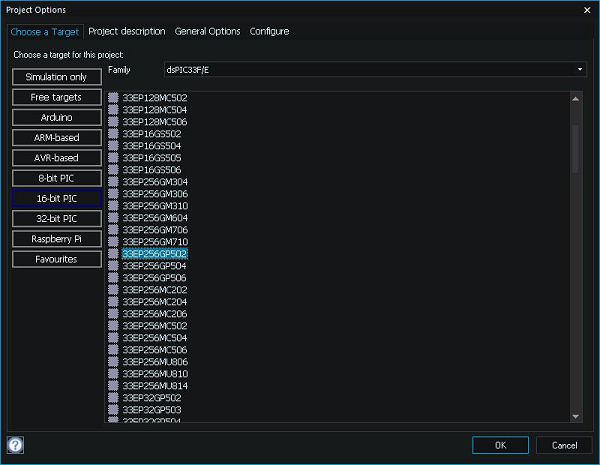Open the Project description tab
600x465 pixels.
click(127, 31)
